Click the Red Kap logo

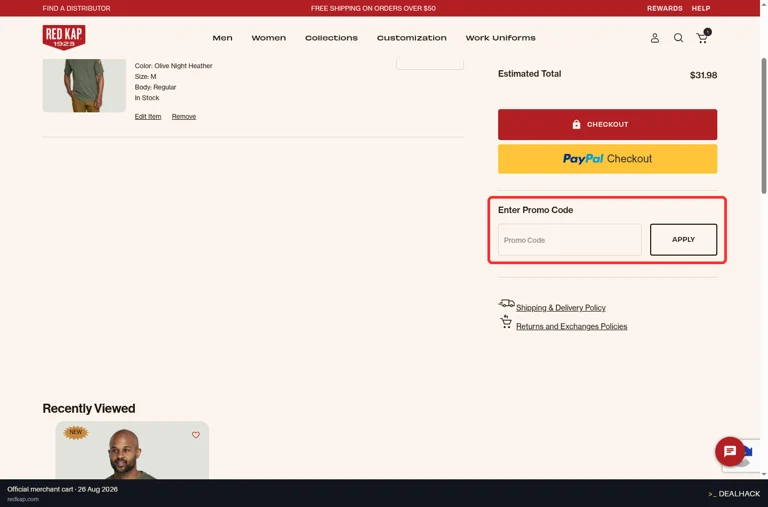tap(64, 37)
